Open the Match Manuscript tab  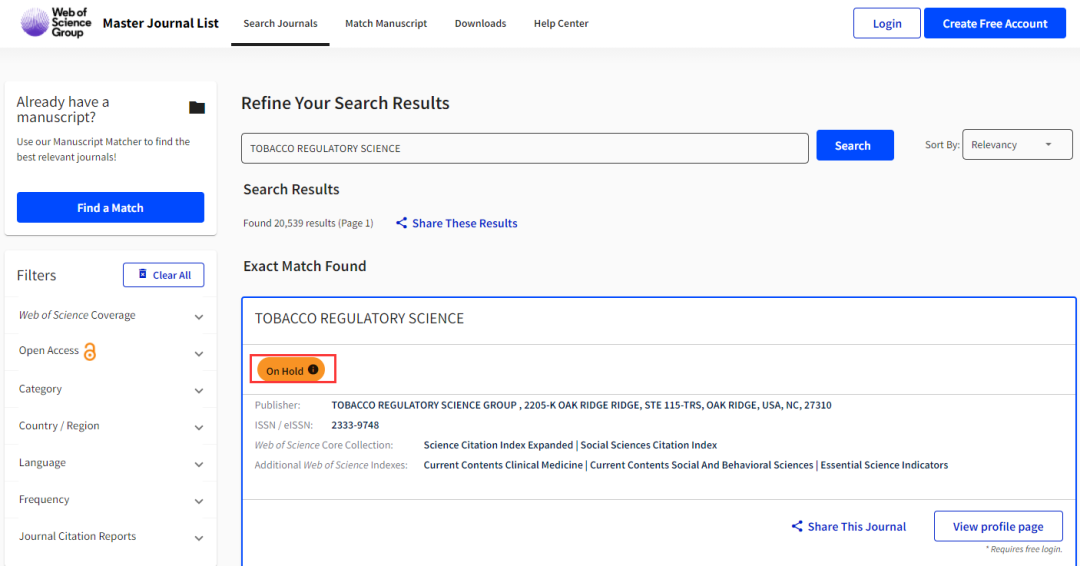(386, 23)
